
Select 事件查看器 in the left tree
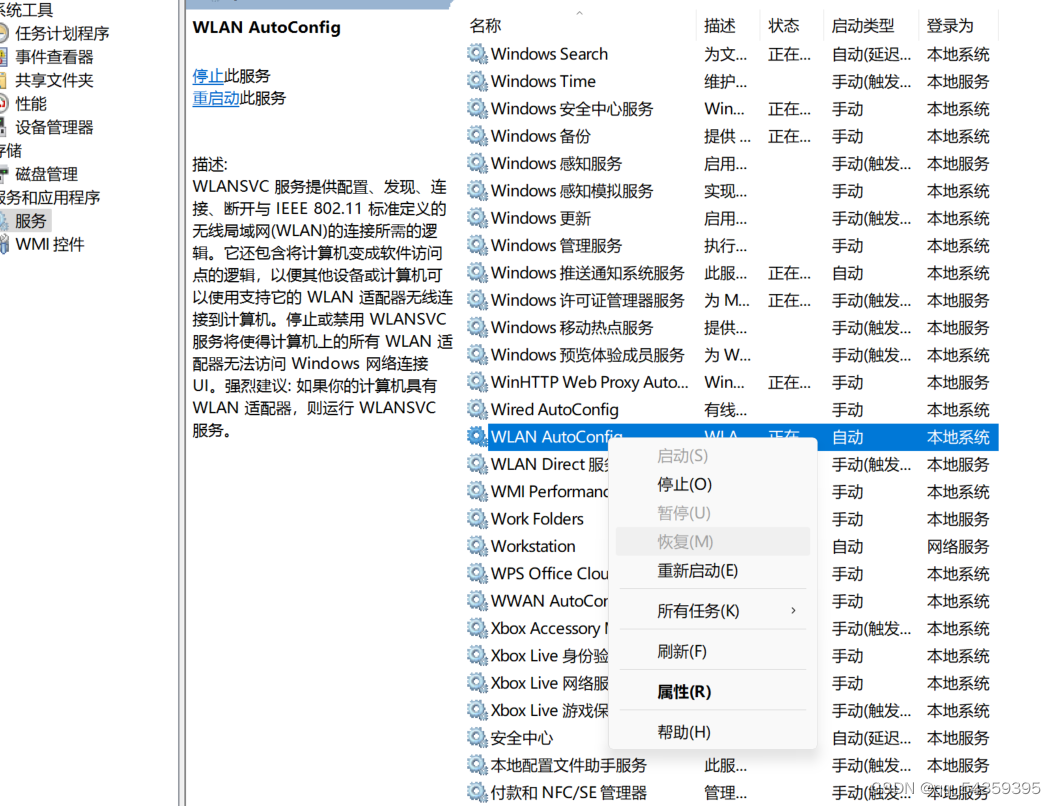pos(55,57)
